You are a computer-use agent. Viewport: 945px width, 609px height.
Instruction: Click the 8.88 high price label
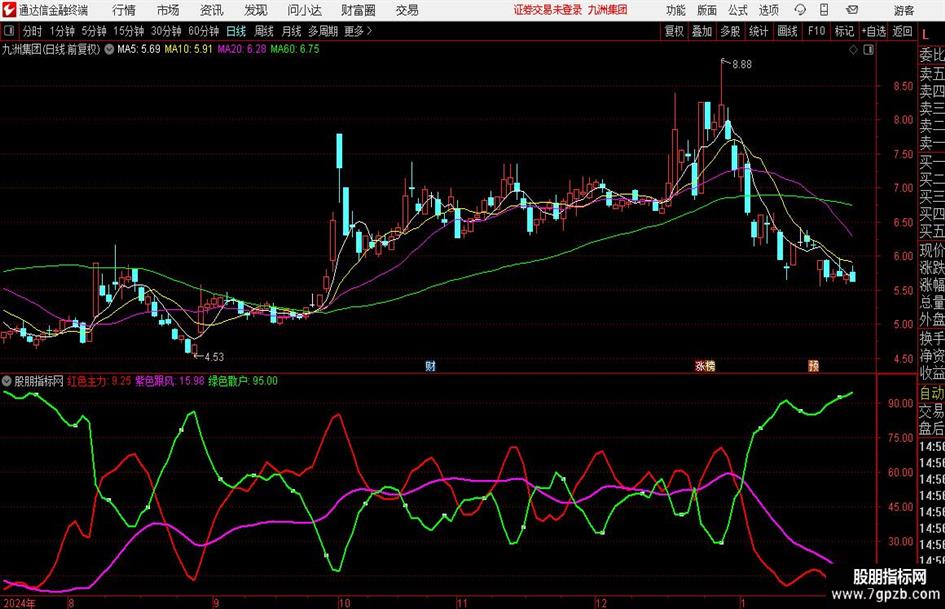[742, 65]
